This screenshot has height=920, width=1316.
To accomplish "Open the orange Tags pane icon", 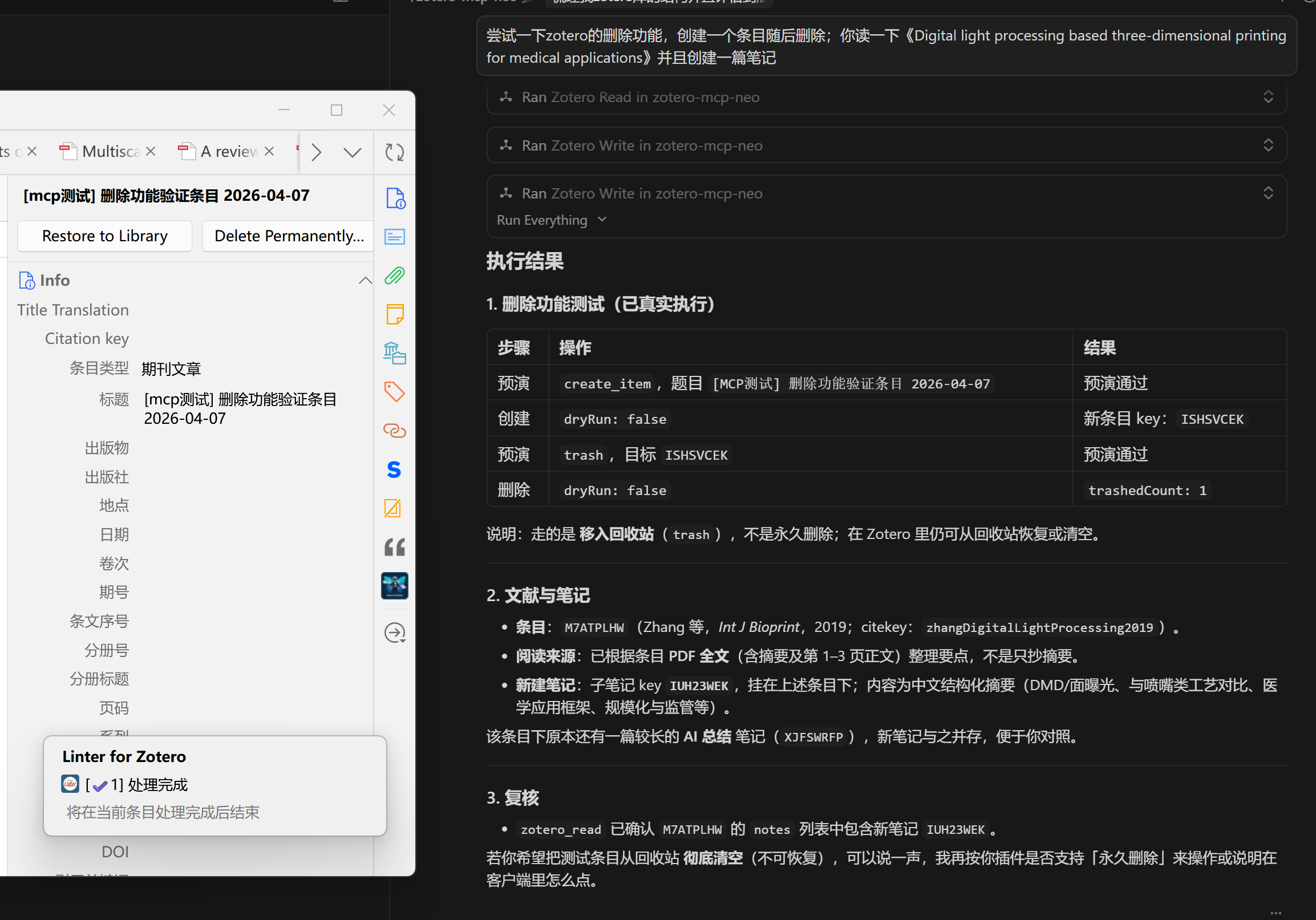I will 395,392.
